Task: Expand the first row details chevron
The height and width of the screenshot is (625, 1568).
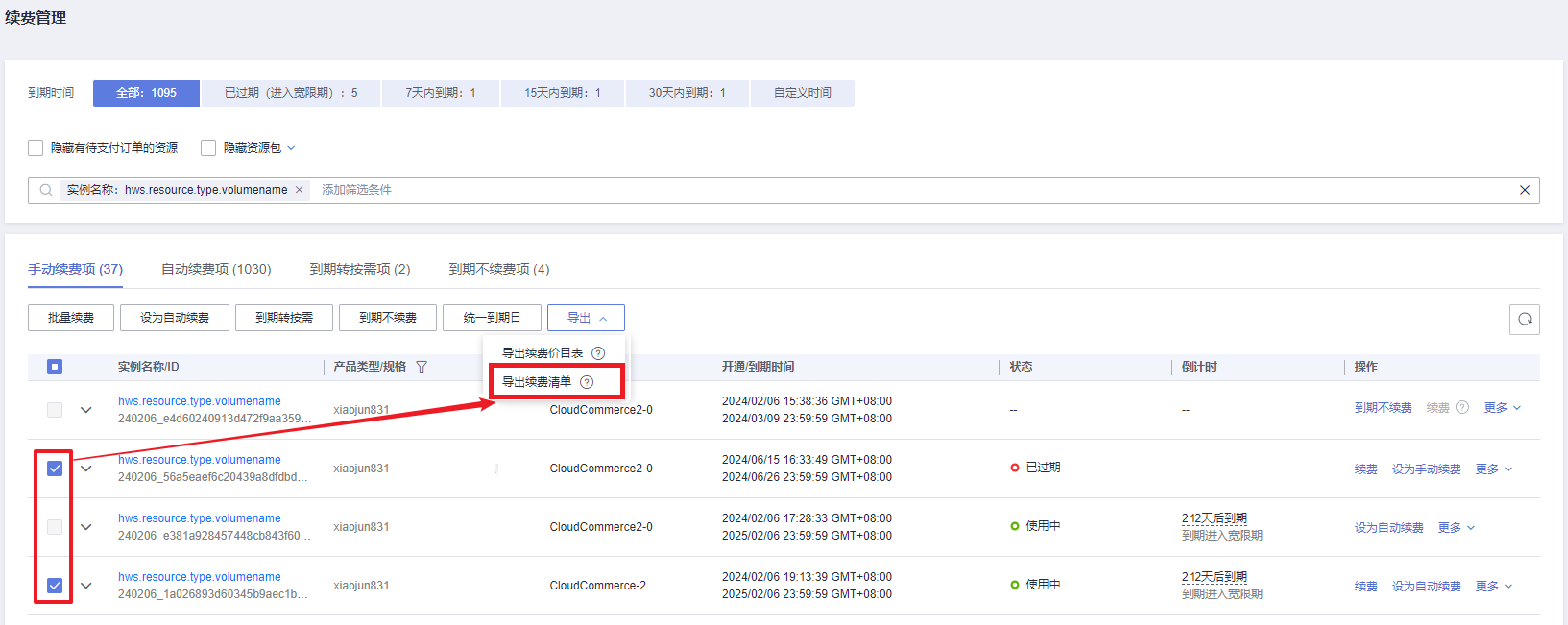Action: pos(86,410)
